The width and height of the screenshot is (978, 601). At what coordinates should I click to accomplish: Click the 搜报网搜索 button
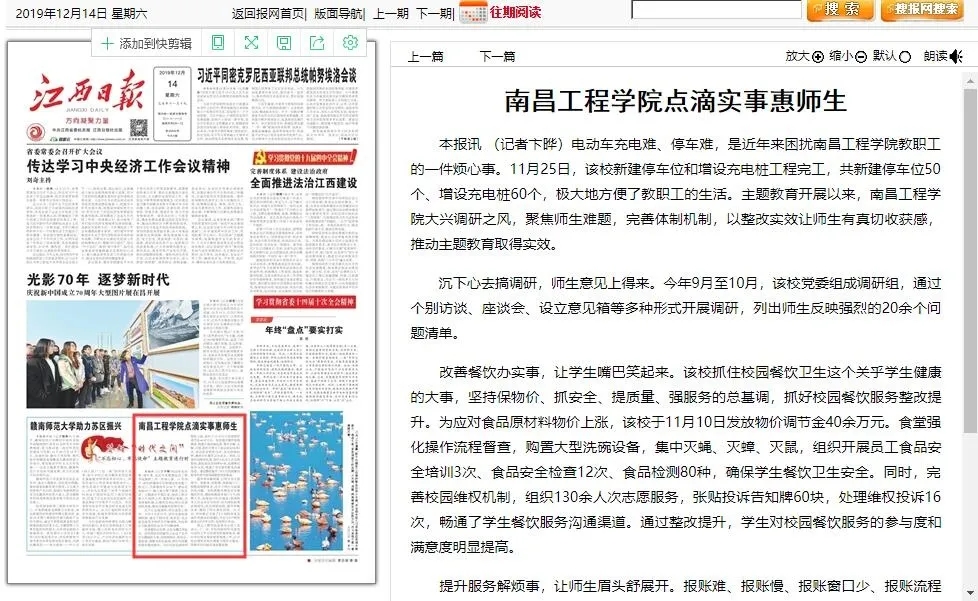[928, 10]
